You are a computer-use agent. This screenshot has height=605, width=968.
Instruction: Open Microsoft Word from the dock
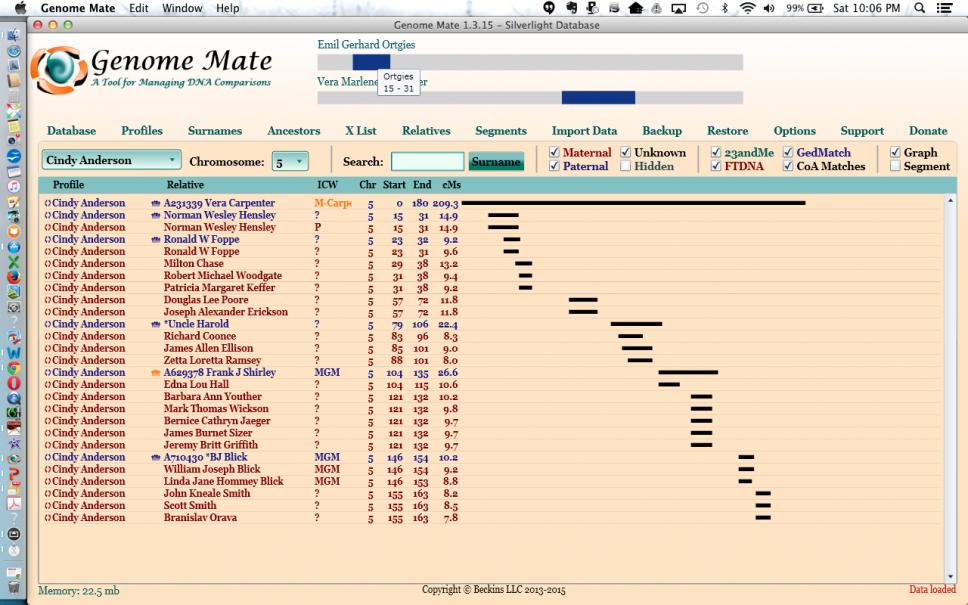point(14,353)
